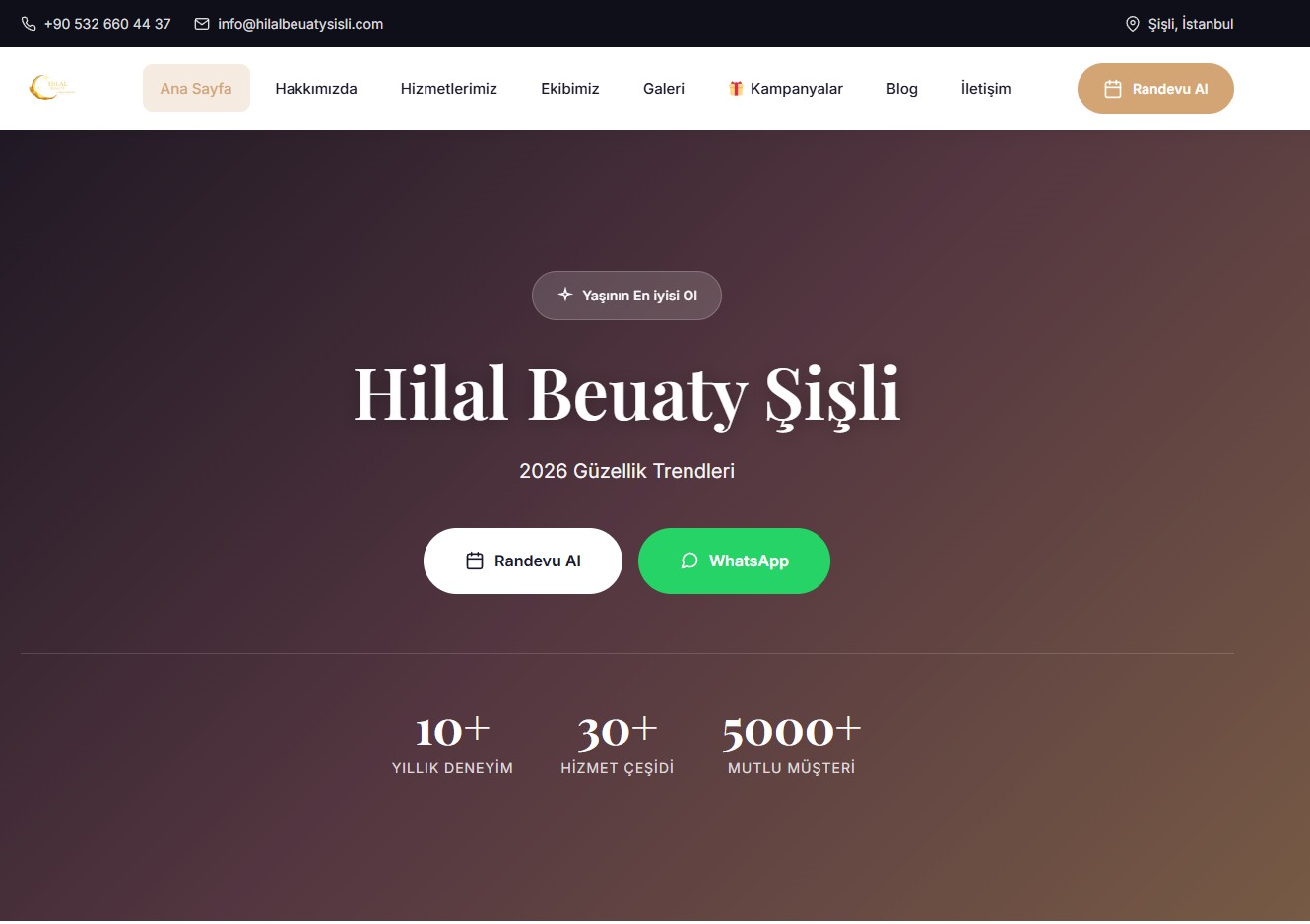The width and height of the screenshot is (1310, 924).
Task: Click the Hilal Beauty logo in the header
Action: coord(52,88)
